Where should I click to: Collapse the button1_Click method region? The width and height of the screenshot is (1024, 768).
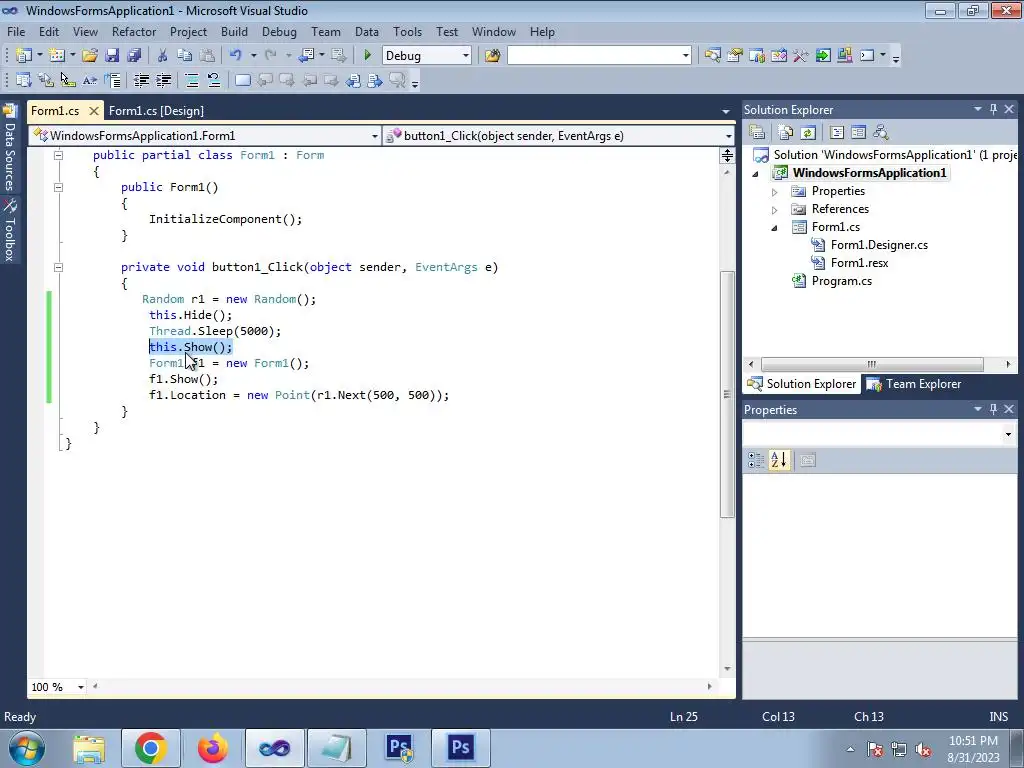pyautogui.click(x=58, y=267)
